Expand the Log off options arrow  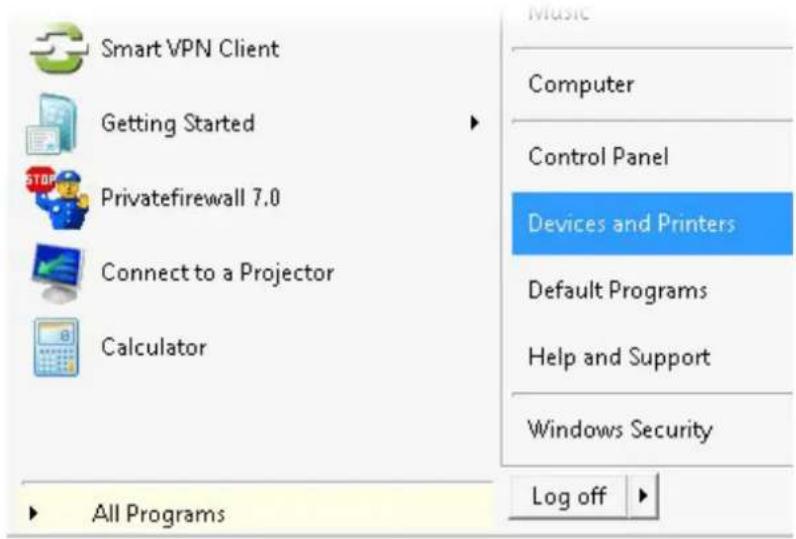[x=643, y=495]
